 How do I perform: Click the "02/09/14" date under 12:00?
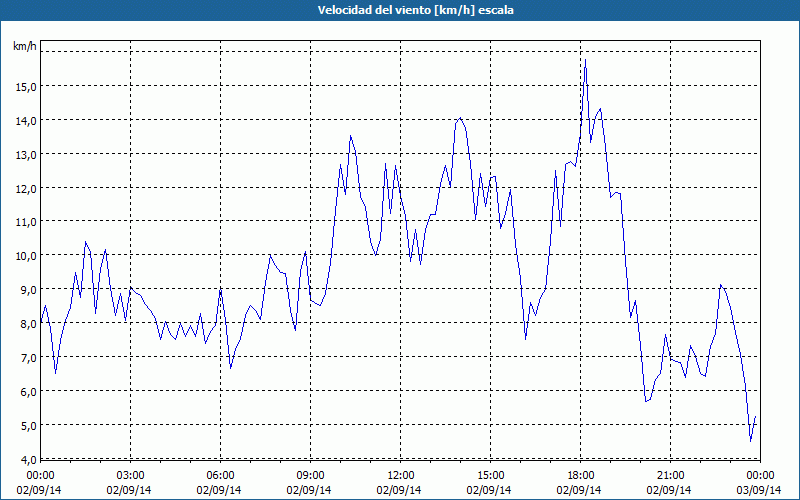click(399, 490)
